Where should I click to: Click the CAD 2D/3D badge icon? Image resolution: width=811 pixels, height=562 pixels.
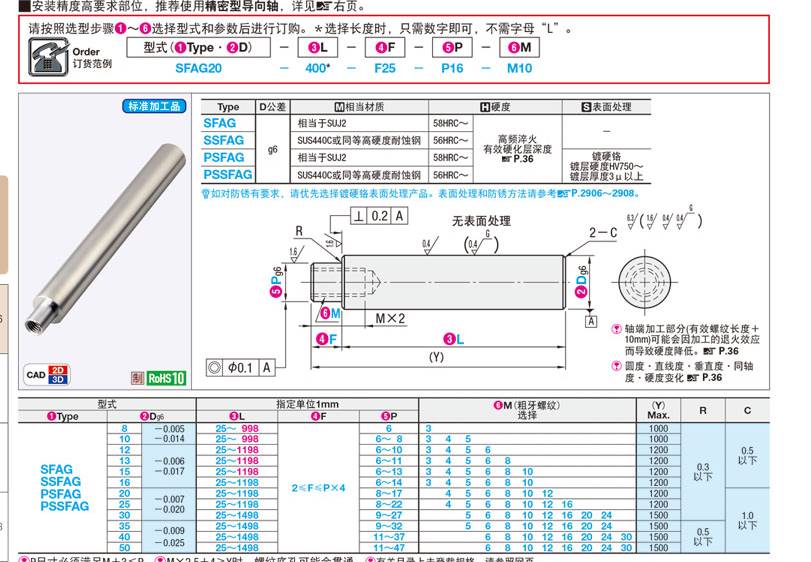click(46, 376)
